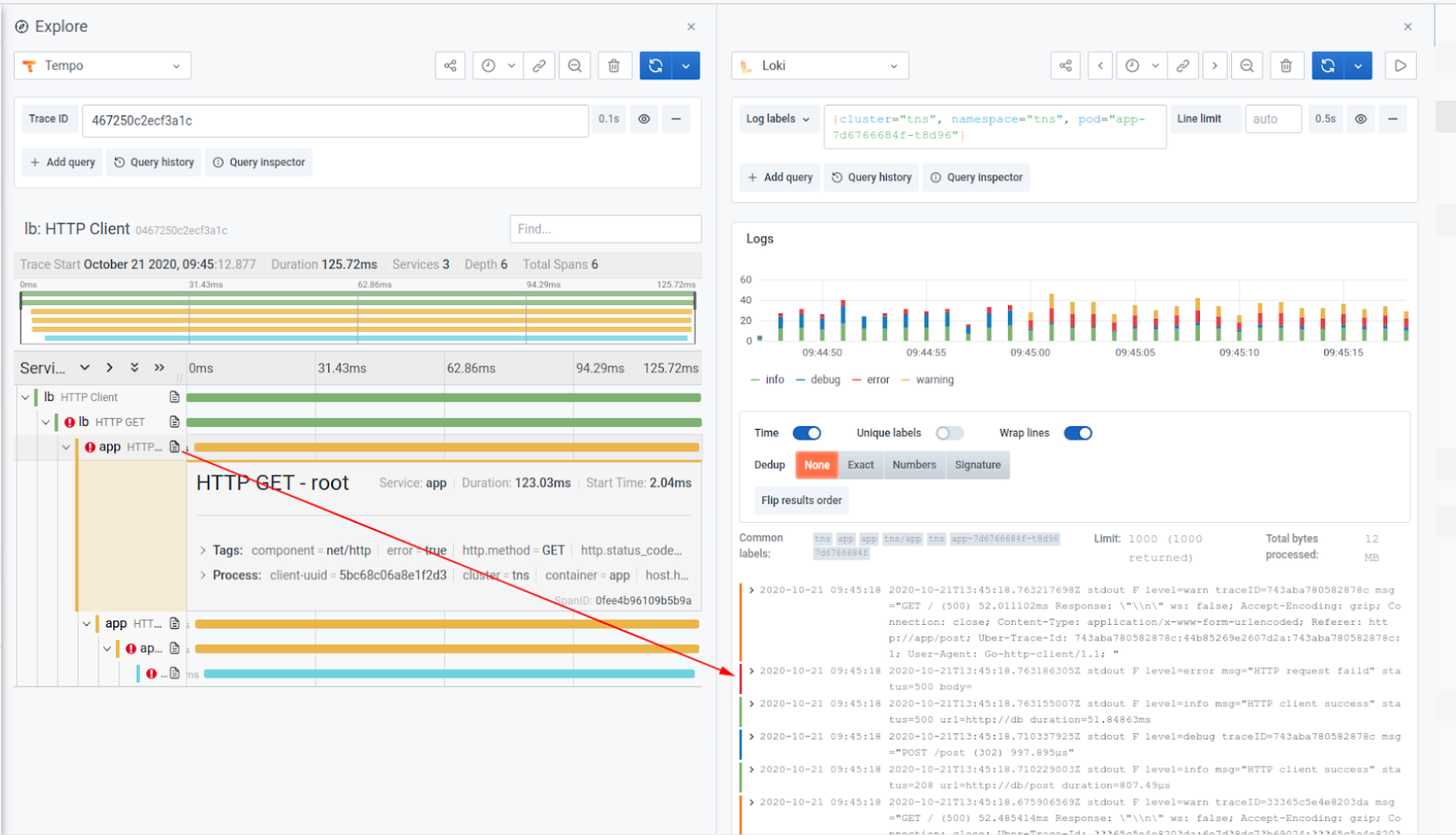Zoom out time range in Loki pane
This screenshot has width=1456, height=835.
1247,65
